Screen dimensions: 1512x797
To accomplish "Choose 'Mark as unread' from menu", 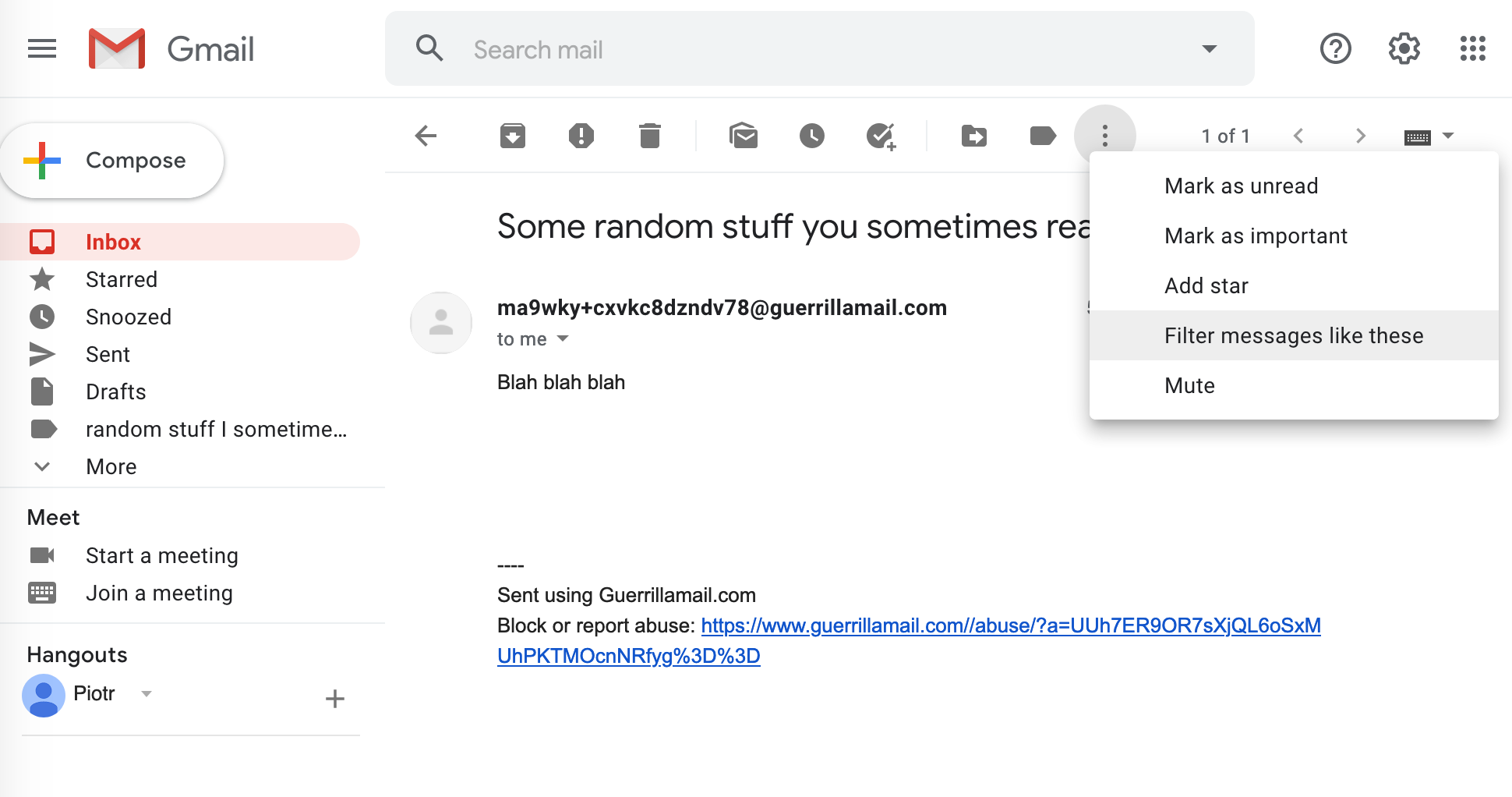I will point(1241,186).
